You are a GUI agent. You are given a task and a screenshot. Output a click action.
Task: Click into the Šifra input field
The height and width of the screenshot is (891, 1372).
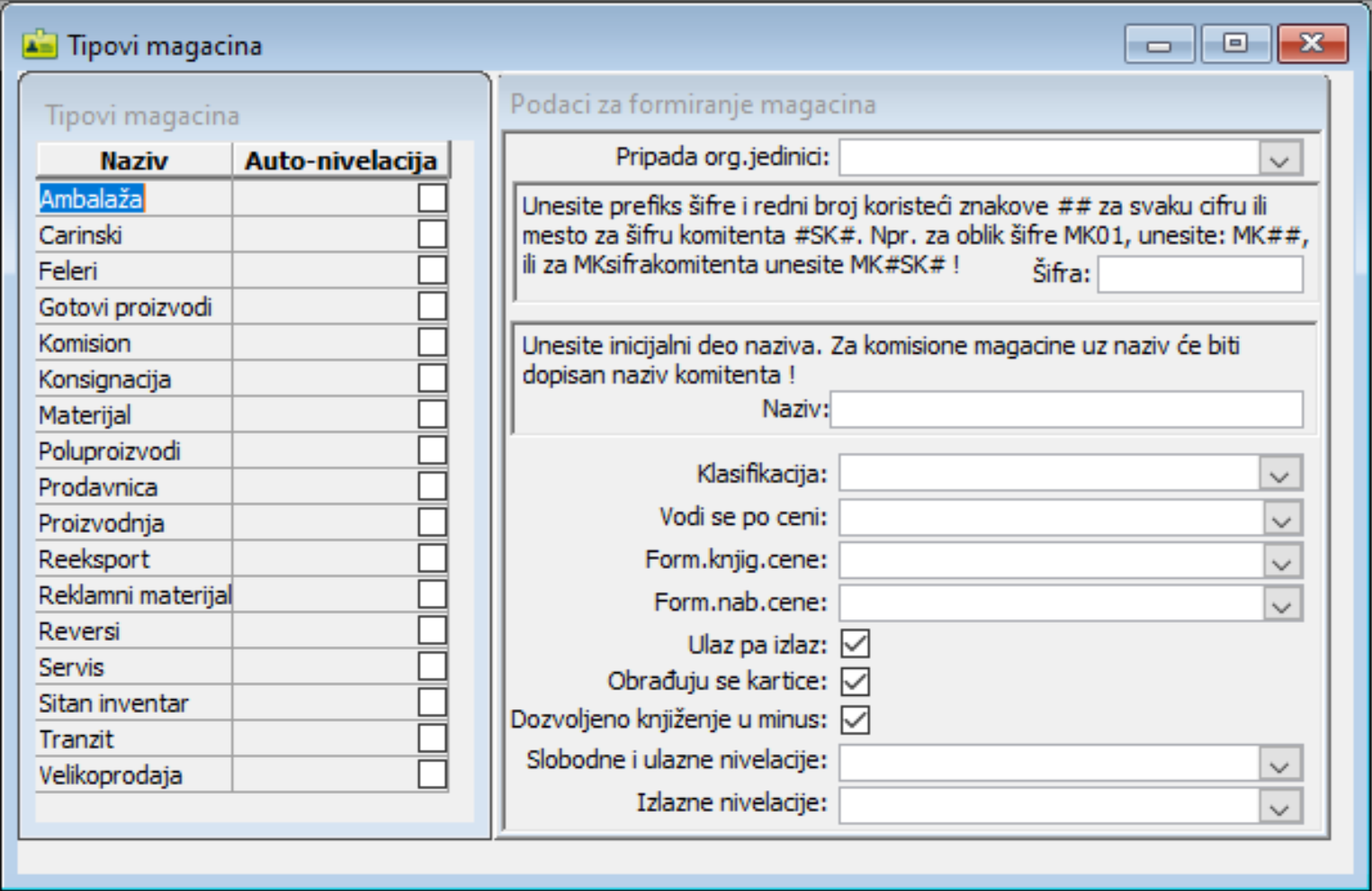(x=1200, y=274)
